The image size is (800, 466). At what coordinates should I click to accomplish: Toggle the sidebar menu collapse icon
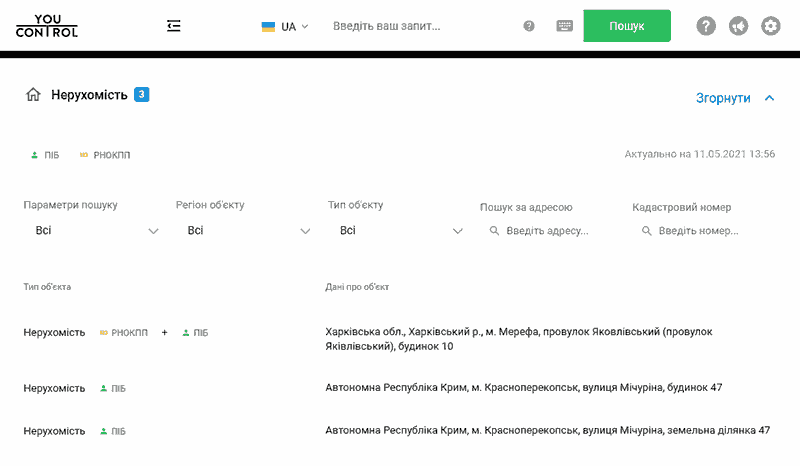173,26
